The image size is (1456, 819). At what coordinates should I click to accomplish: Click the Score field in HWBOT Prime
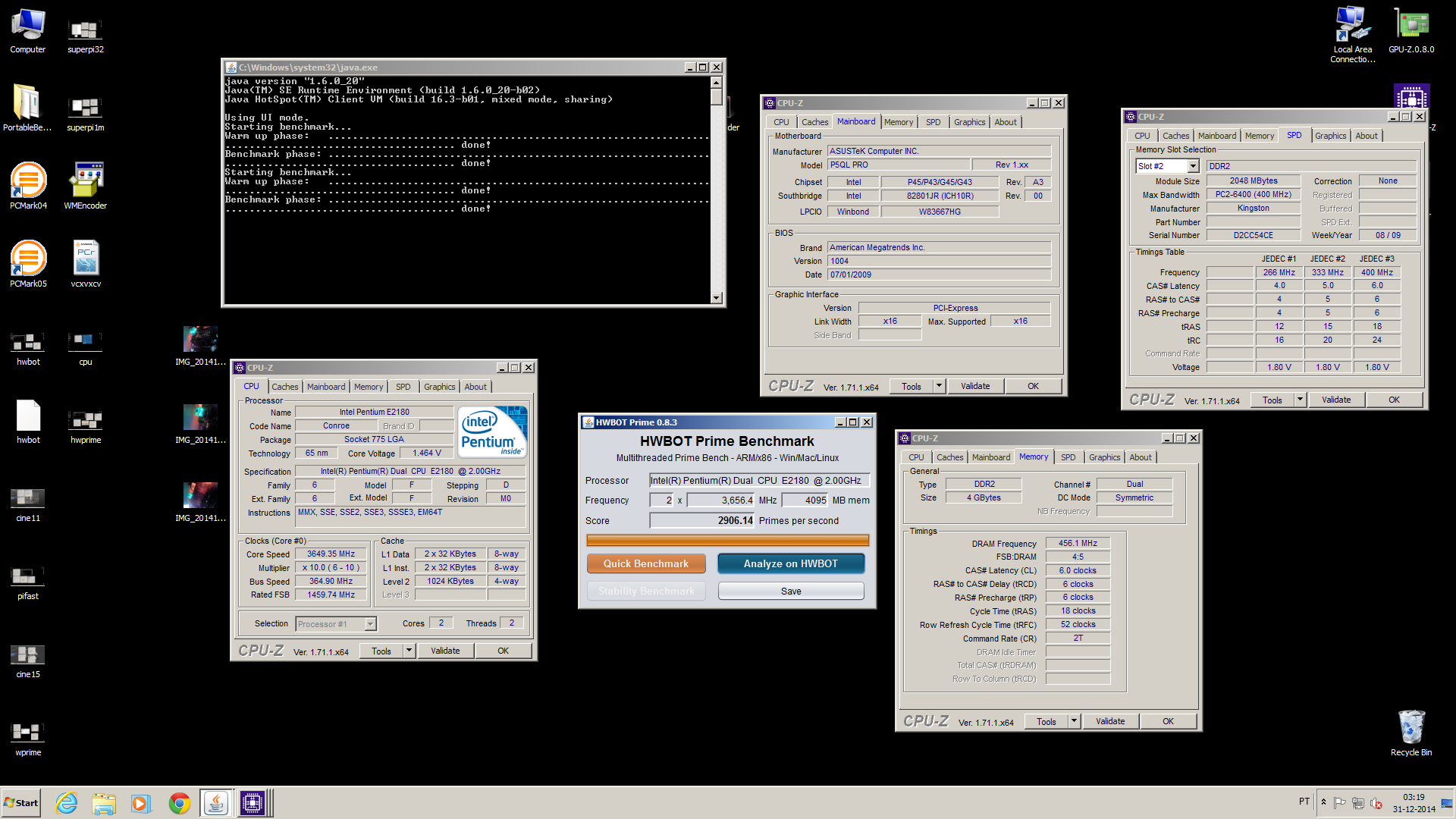[x=702, y=520]
